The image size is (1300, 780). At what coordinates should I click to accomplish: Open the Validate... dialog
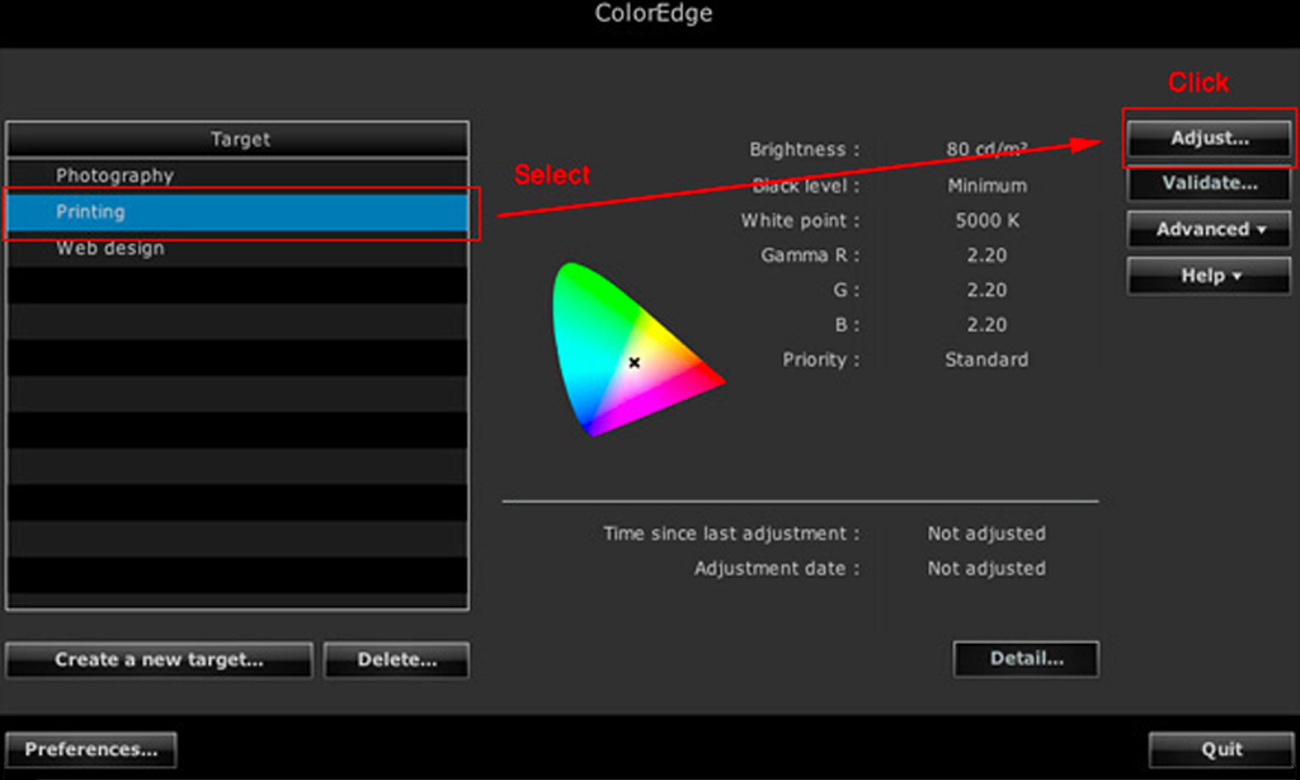(x=1209, y=183)
